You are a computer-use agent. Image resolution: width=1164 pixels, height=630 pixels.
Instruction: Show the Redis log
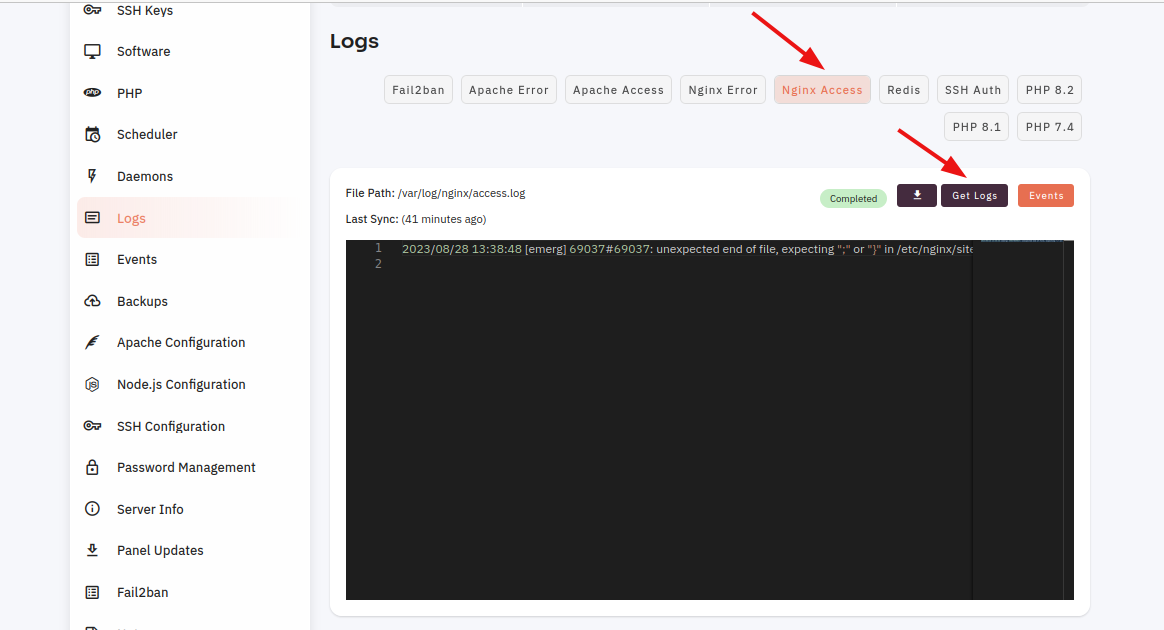(x=903, y=90)
